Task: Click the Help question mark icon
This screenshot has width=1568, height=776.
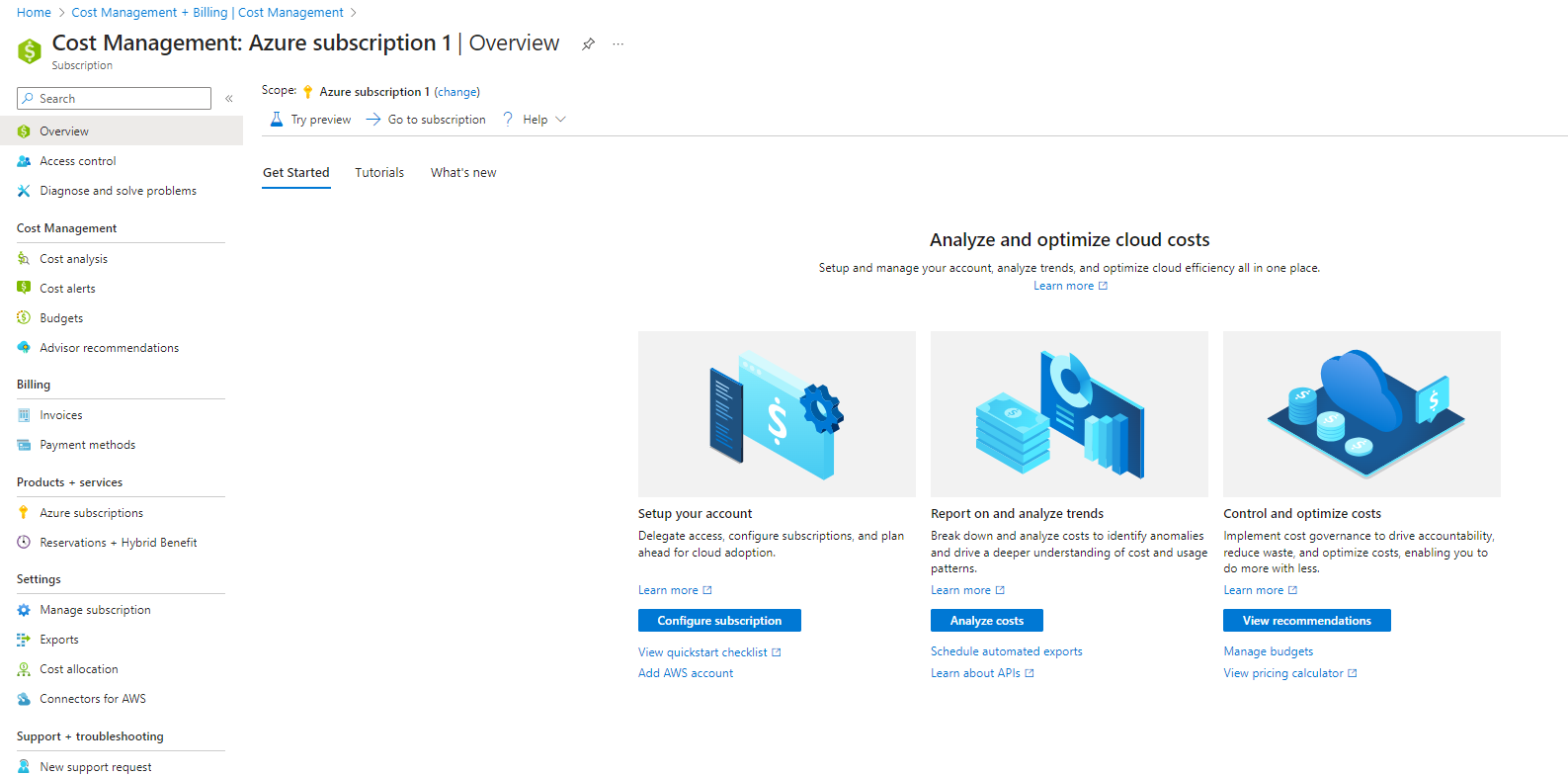Action: pyautogui.click(x=508, y=120)
